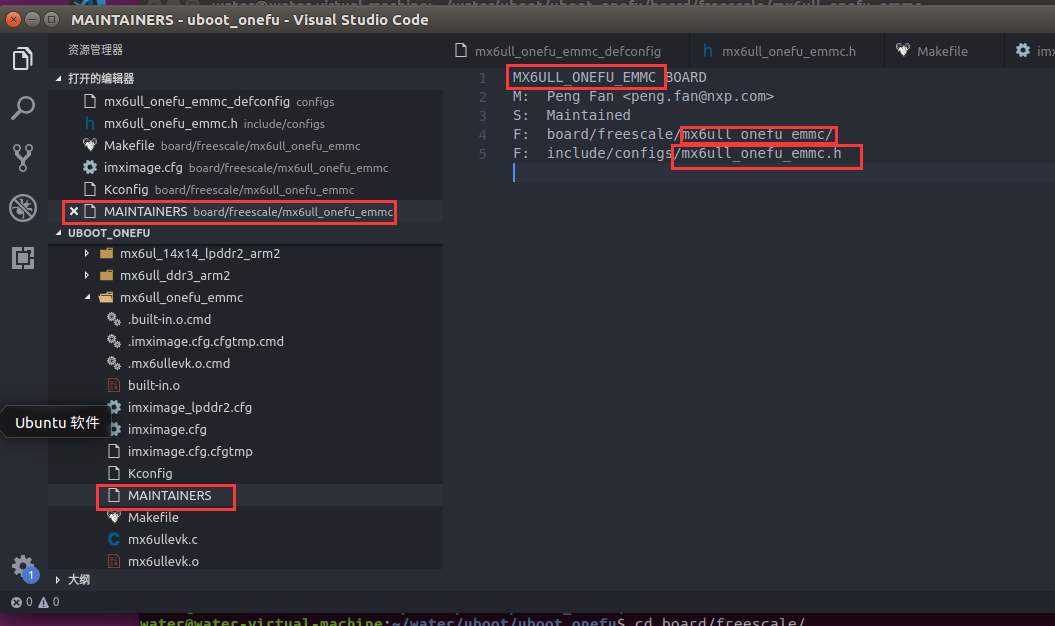Click the gear icon beside .built-in.o.cmd
Image resolution: width=1055 pixels, height=626 pixels.
(x=114, y=320)
